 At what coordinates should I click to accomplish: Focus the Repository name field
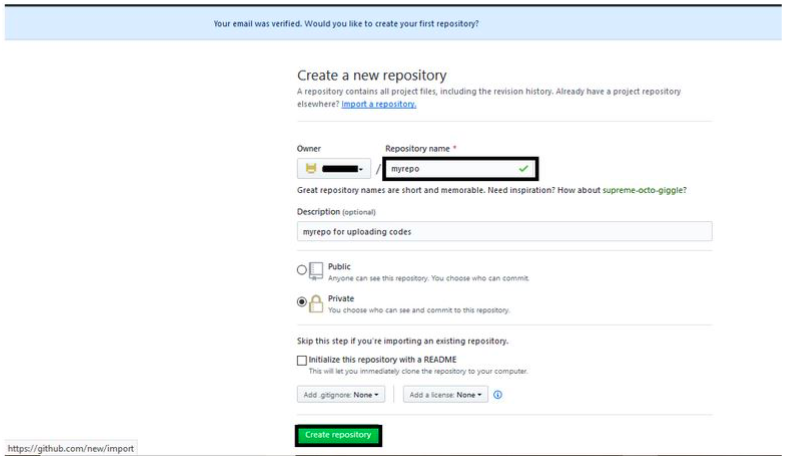[460, 168]
